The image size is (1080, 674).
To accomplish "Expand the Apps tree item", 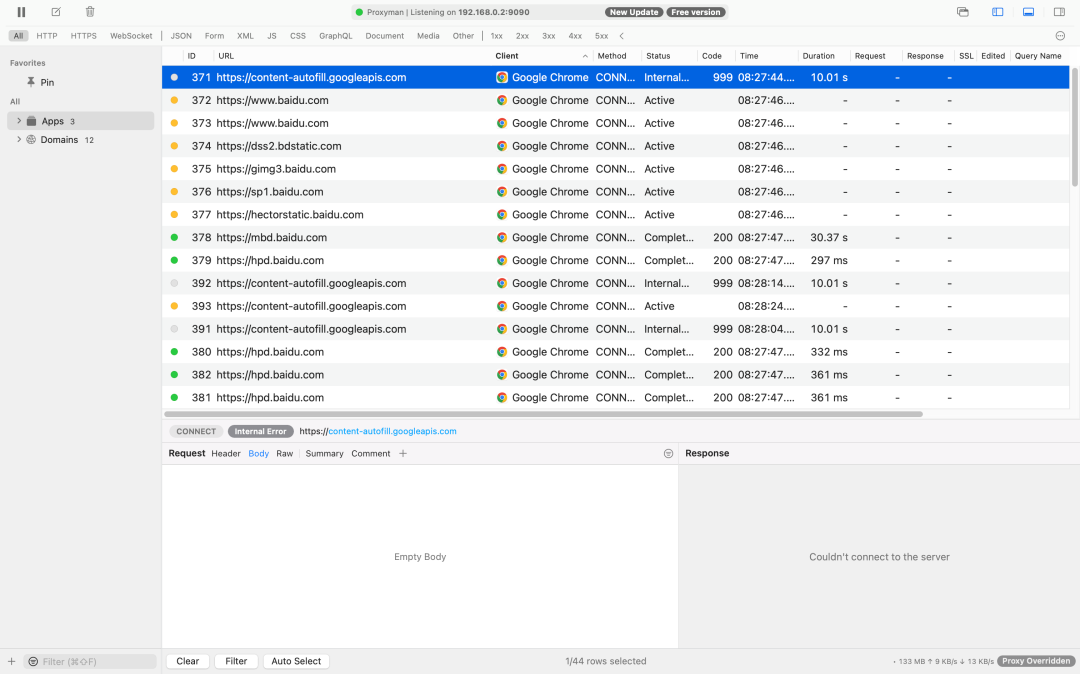I will pos(19,120).
